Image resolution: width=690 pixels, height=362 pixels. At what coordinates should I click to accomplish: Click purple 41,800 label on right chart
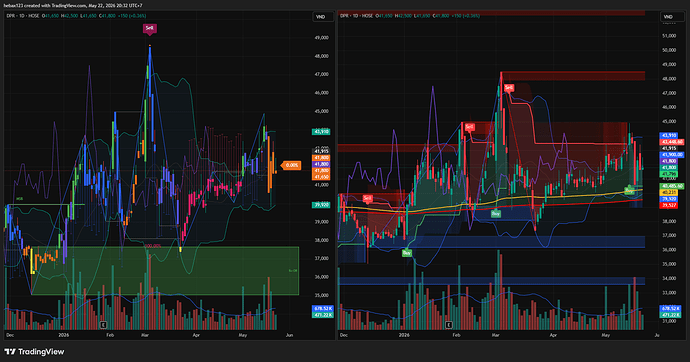[x=669, y=161]
